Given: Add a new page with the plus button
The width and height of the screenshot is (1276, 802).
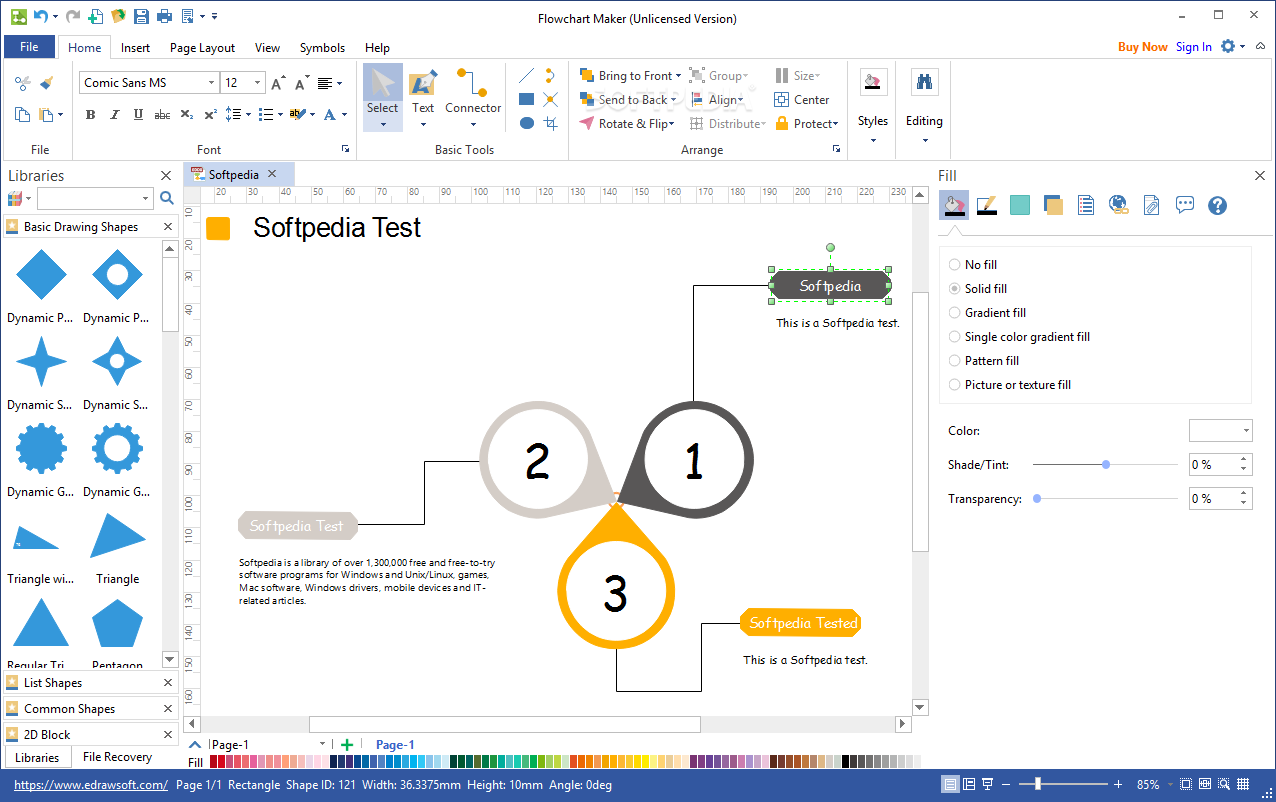Looking at the screenshot, I should tap(346, 744).
